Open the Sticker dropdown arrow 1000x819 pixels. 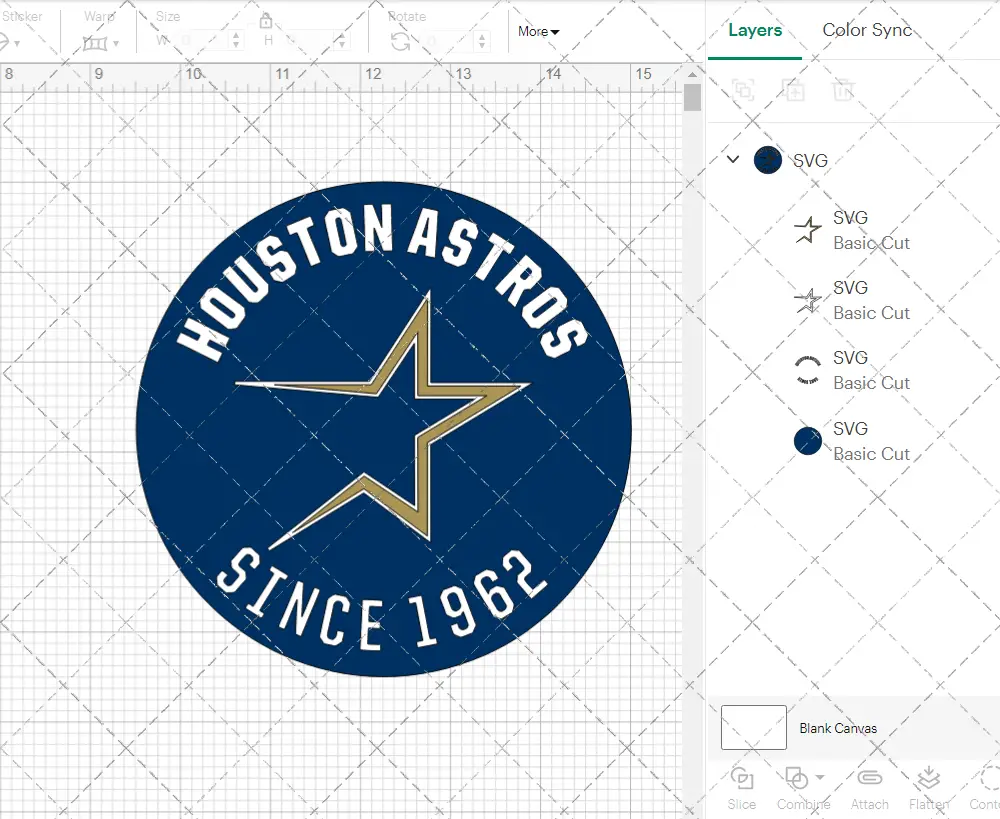17,44
